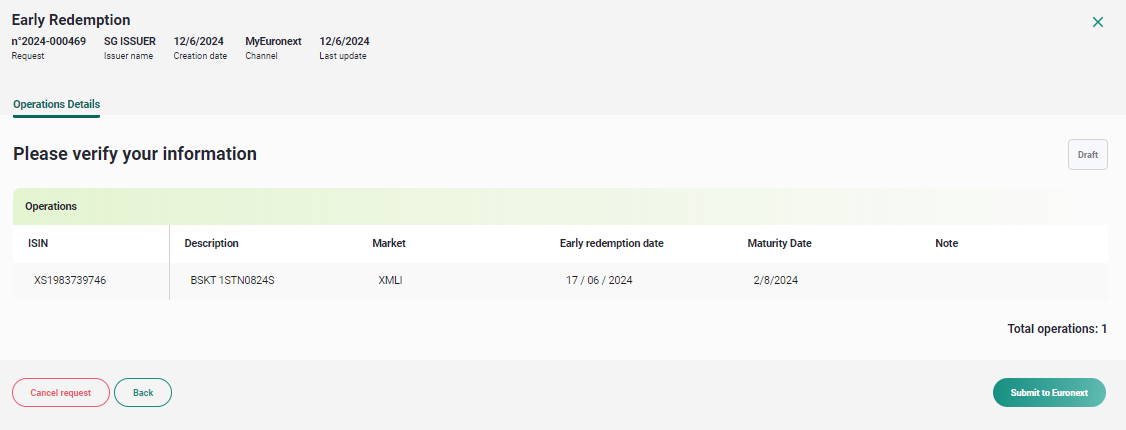The image size is (1126, 430).
Task: Click the ISIN column header
Action: click(38, 243)
